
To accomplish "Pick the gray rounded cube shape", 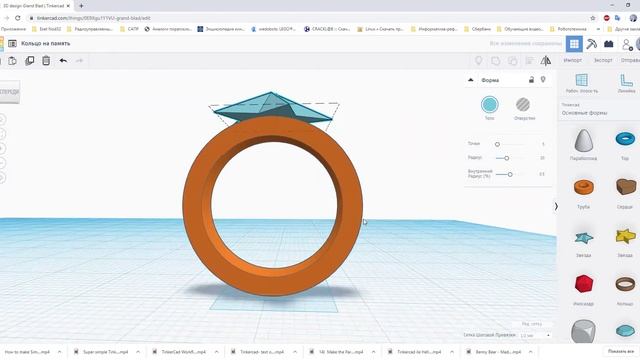I will click(584, 331).
